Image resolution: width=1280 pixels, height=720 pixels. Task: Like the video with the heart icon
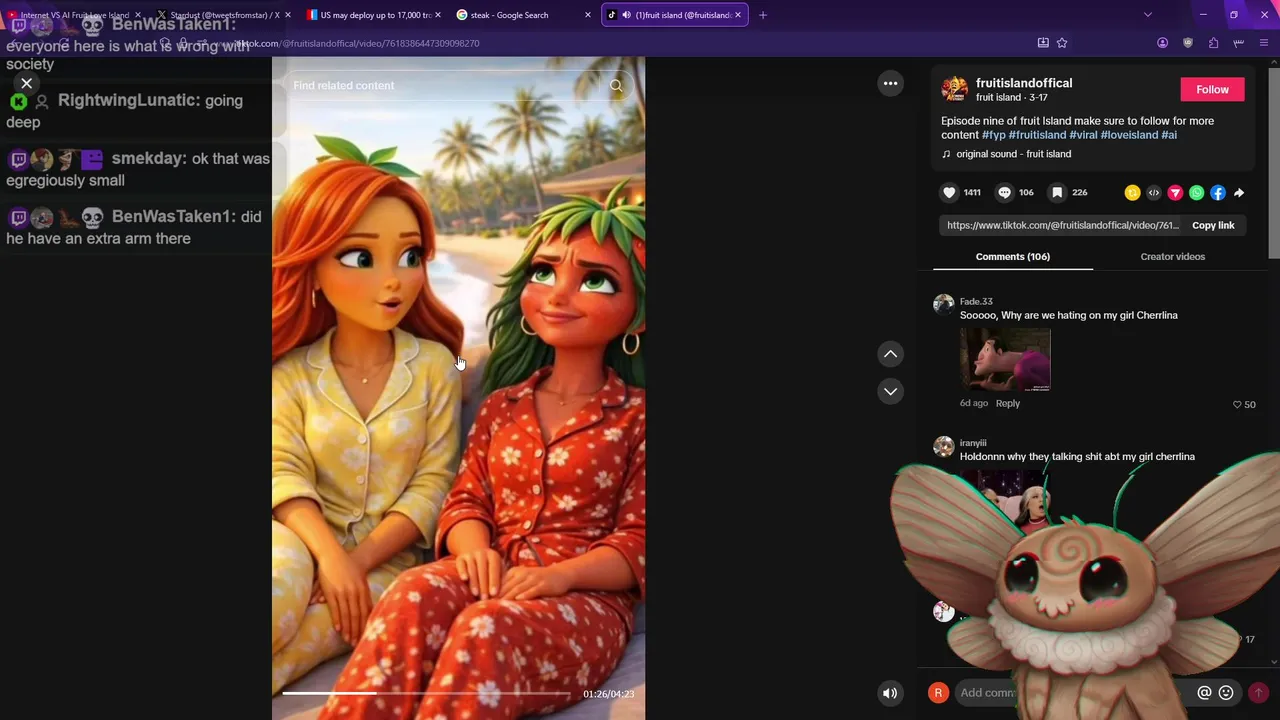[949, 192]
